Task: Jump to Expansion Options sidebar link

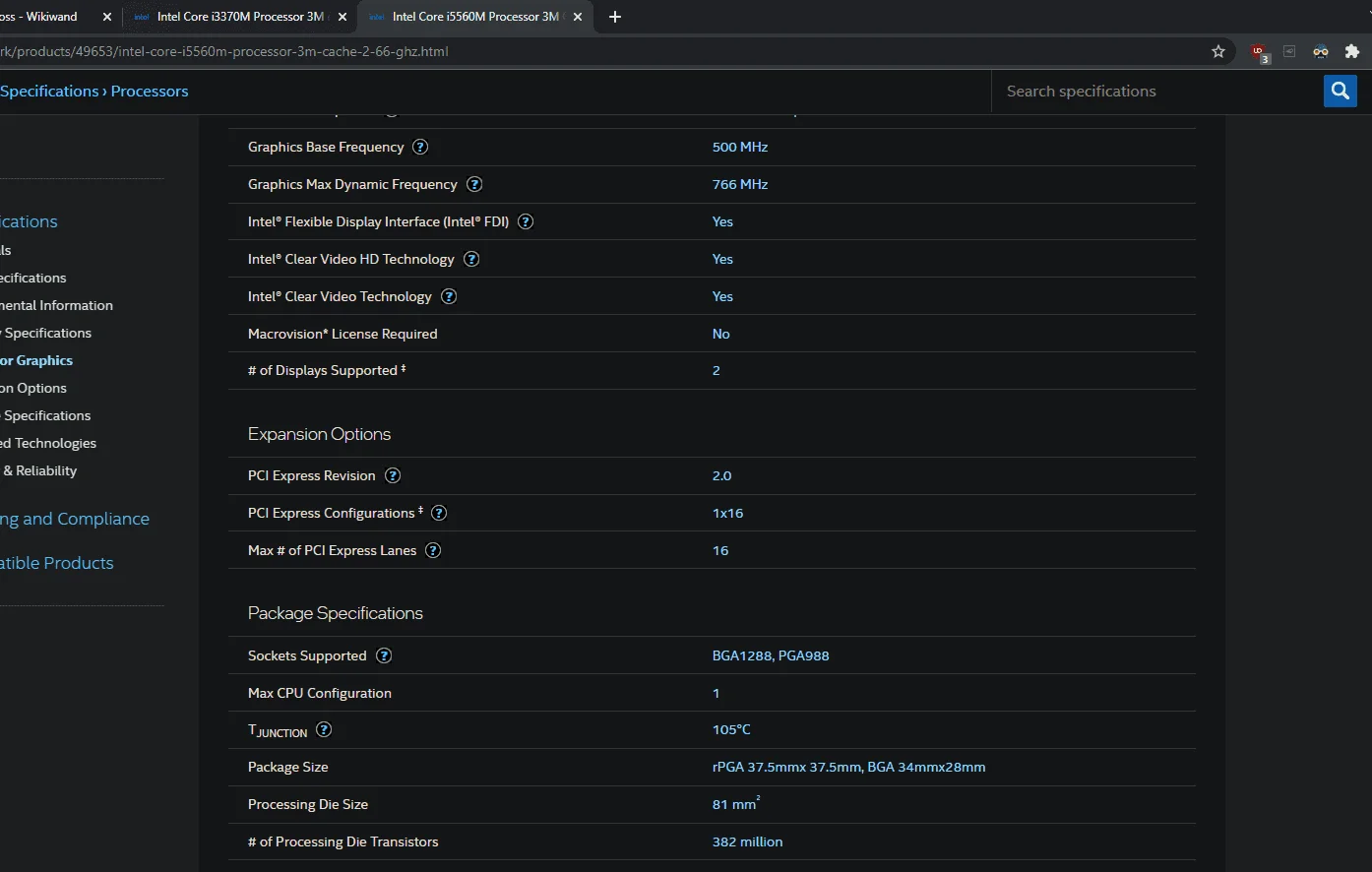Action: coord(33,388)
